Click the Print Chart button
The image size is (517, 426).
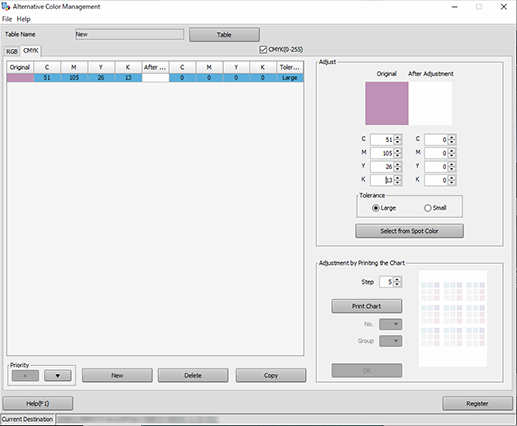367,306
